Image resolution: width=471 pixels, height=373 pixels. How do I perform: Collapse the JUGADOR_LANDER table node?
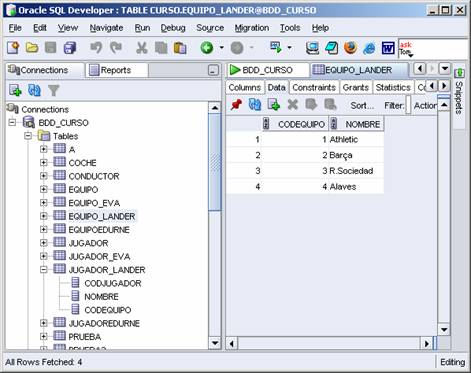(43, 269)
